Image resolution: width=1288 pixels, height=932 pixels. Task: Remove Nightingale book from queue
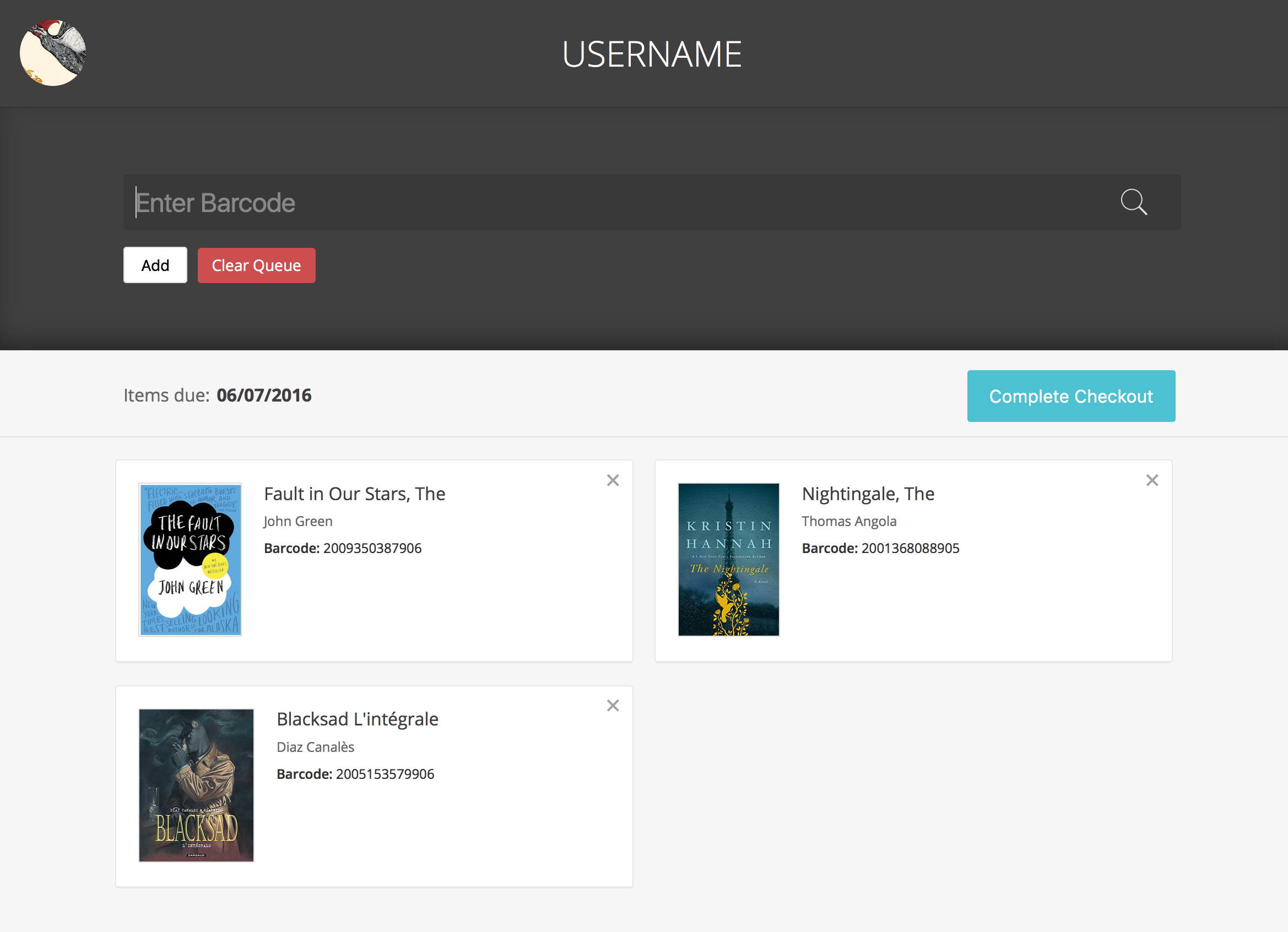[1152, 480]
